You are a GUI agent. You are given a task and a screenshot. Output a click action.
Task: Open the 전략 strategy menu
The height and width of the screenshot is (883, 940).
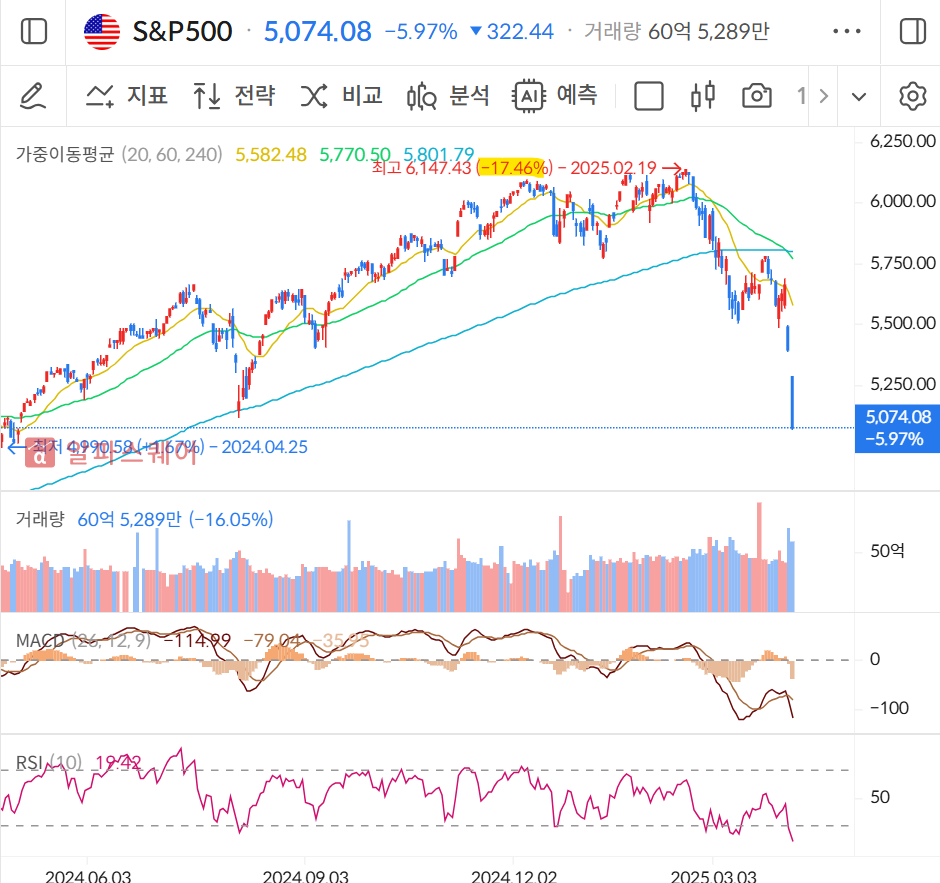[x=234, y=96]
